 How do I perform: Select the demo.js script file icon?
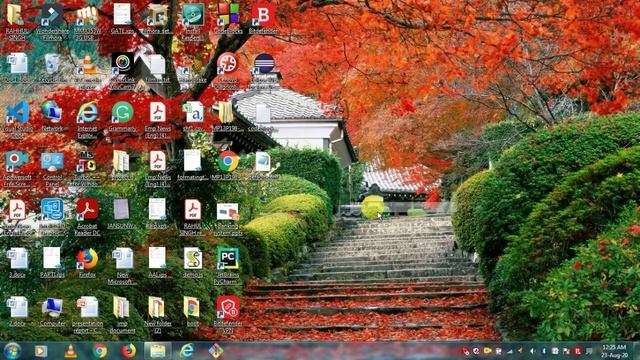[x=193, y=262]
